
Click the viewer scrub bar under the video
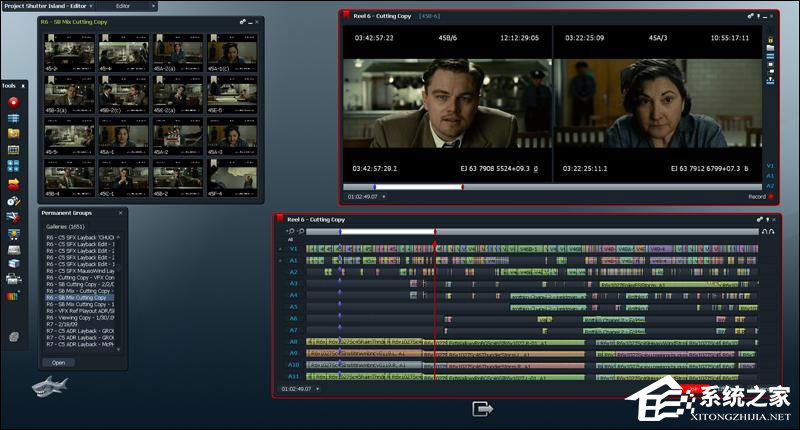tap(552, 187)
